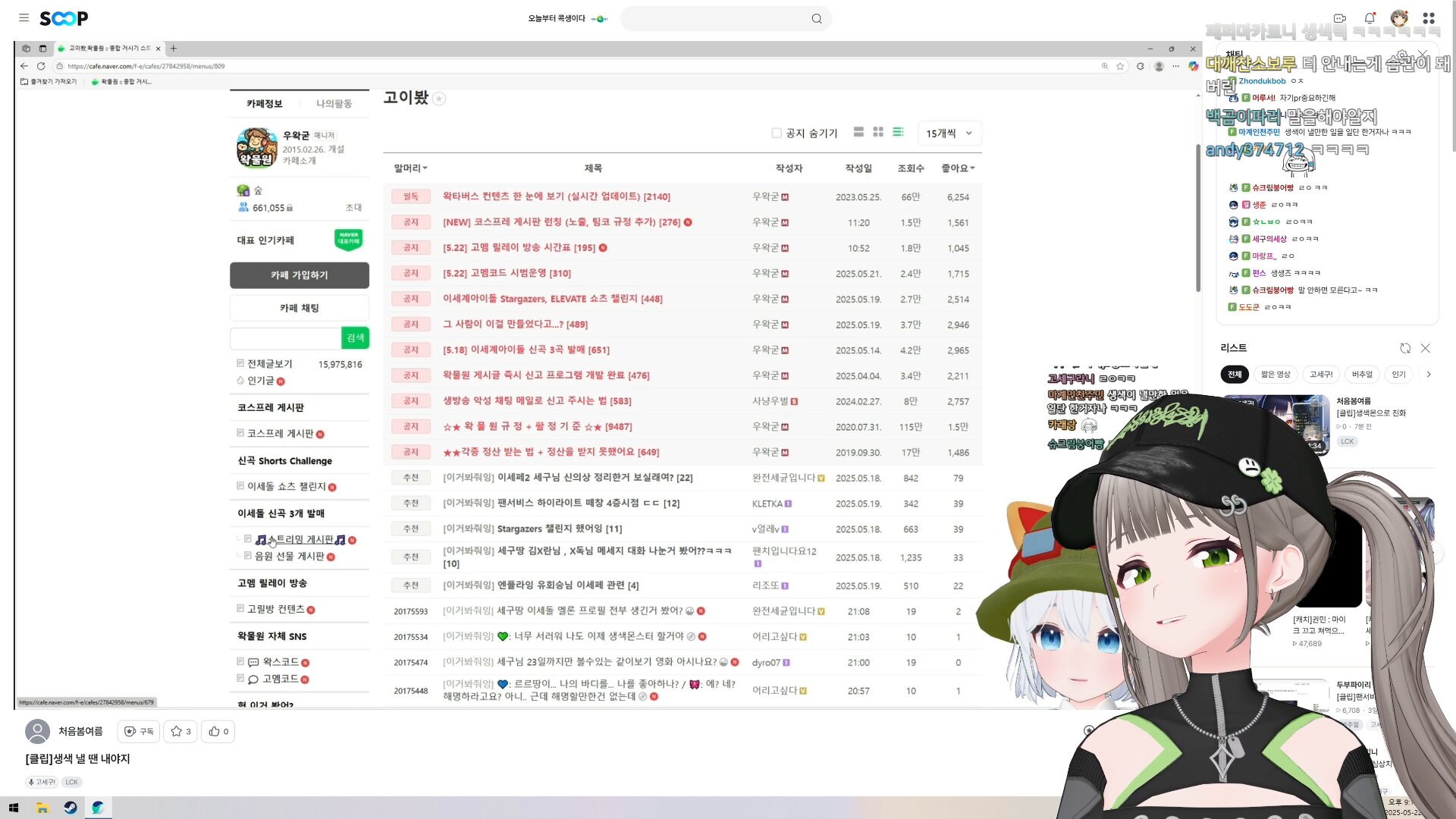Open the four-dot apps menu
This screenshot has width=1456, height=819.
coord(1429,18)
